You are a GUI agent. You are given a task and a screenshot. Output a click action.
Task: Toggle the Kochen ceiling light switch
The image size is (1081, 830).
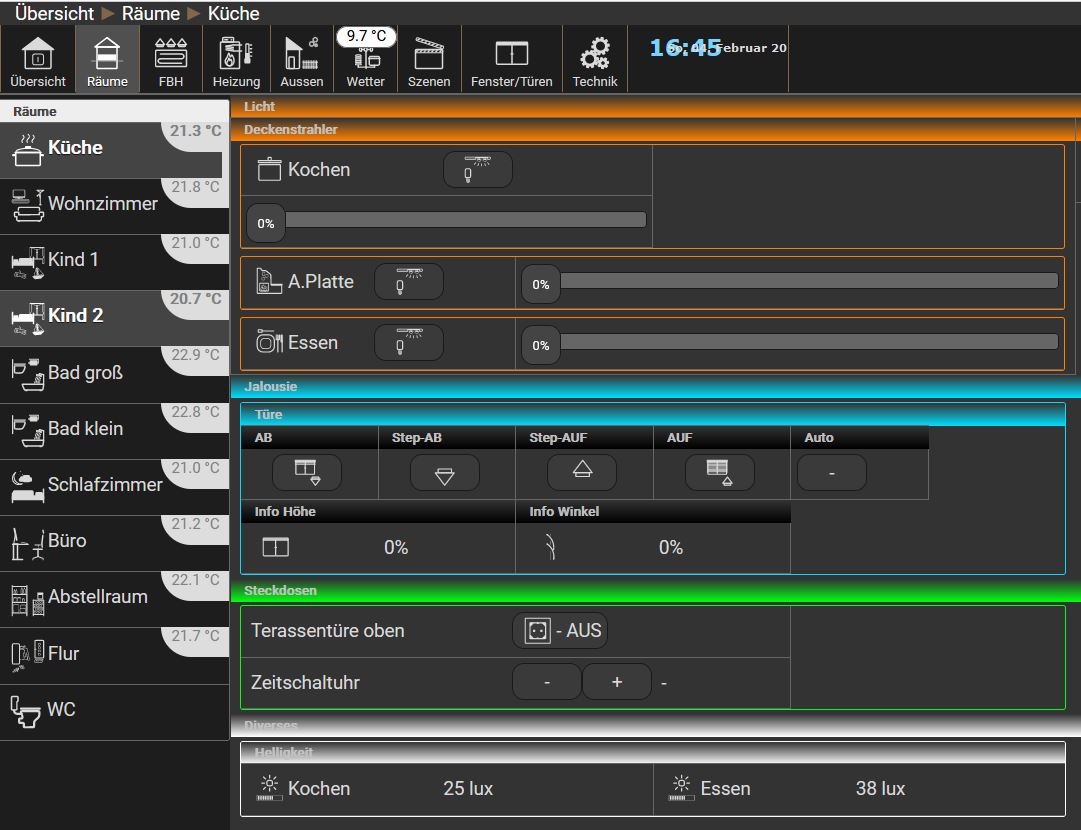477,170
